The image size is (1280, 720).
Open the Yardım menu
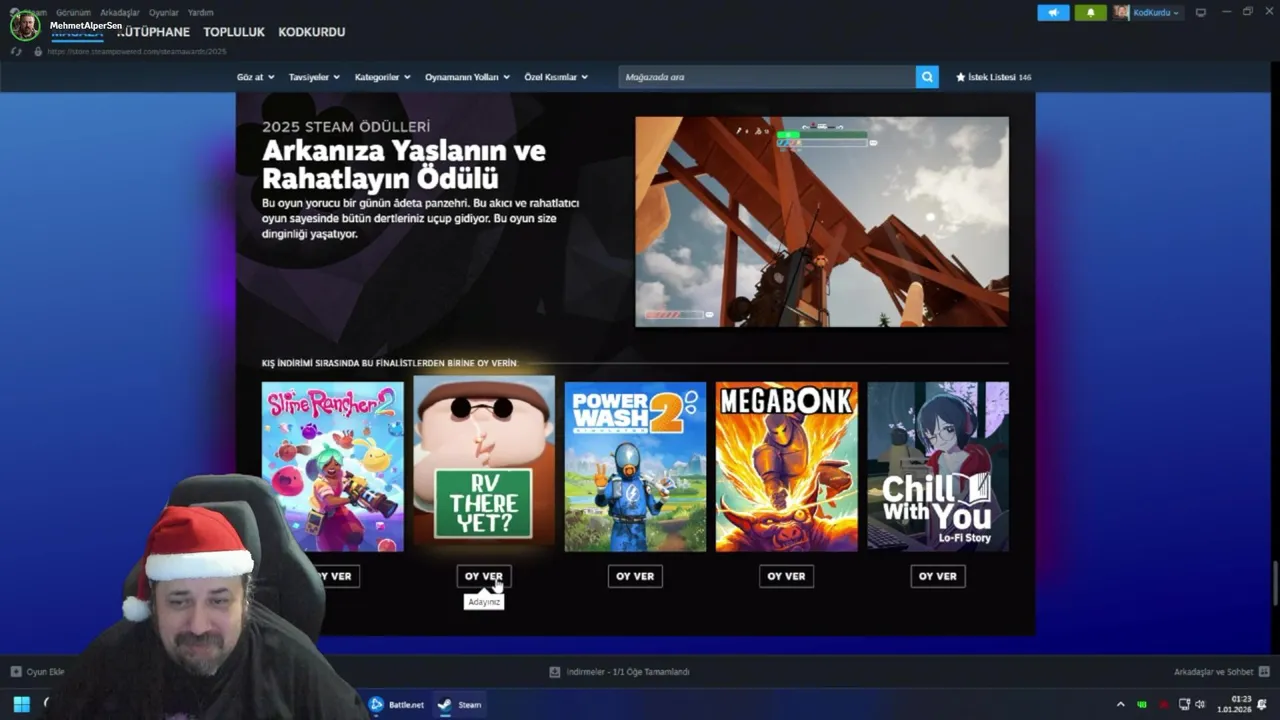200,12
